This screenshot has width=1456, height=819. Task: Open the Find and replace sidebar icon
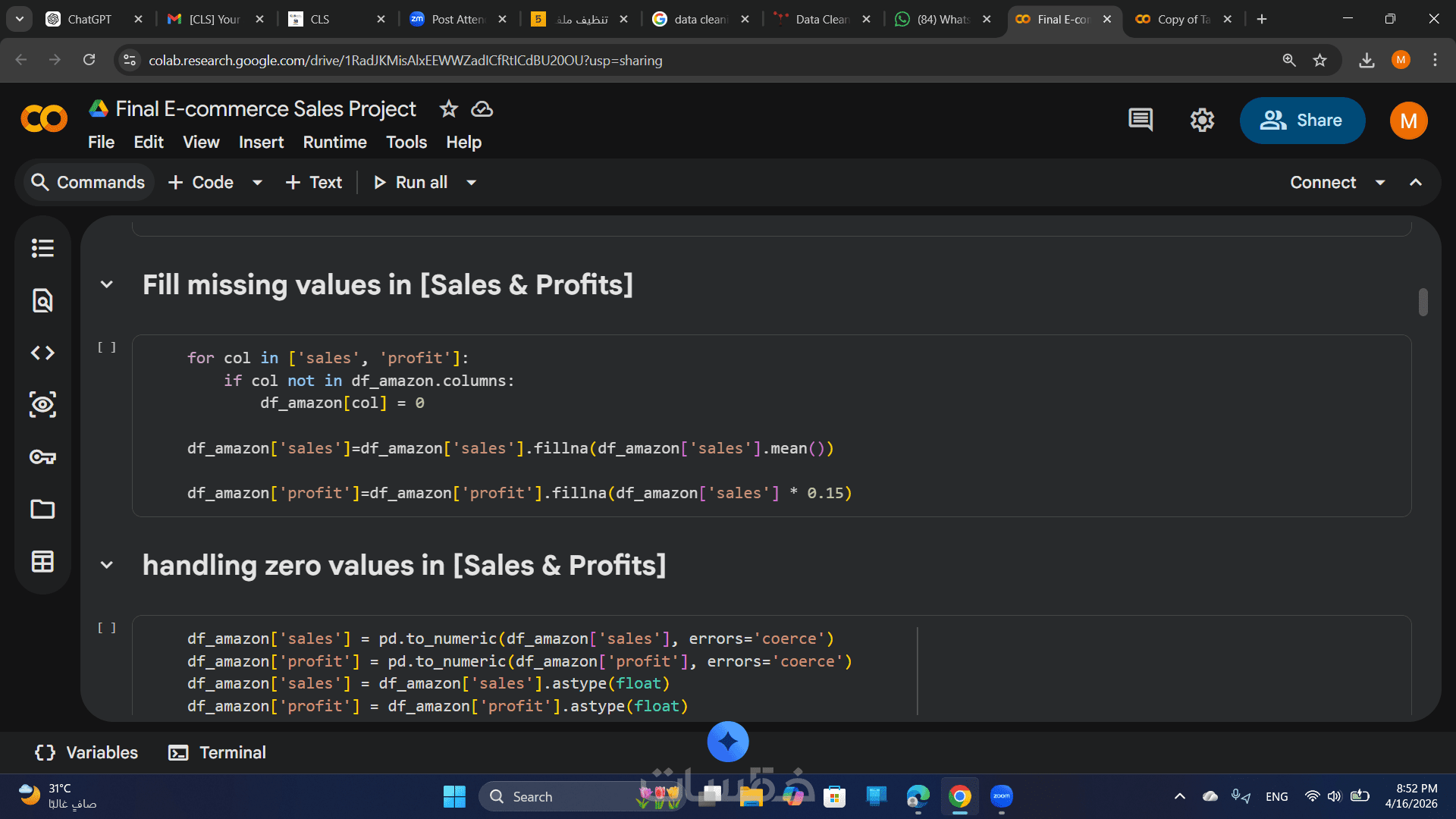[42, 301]
